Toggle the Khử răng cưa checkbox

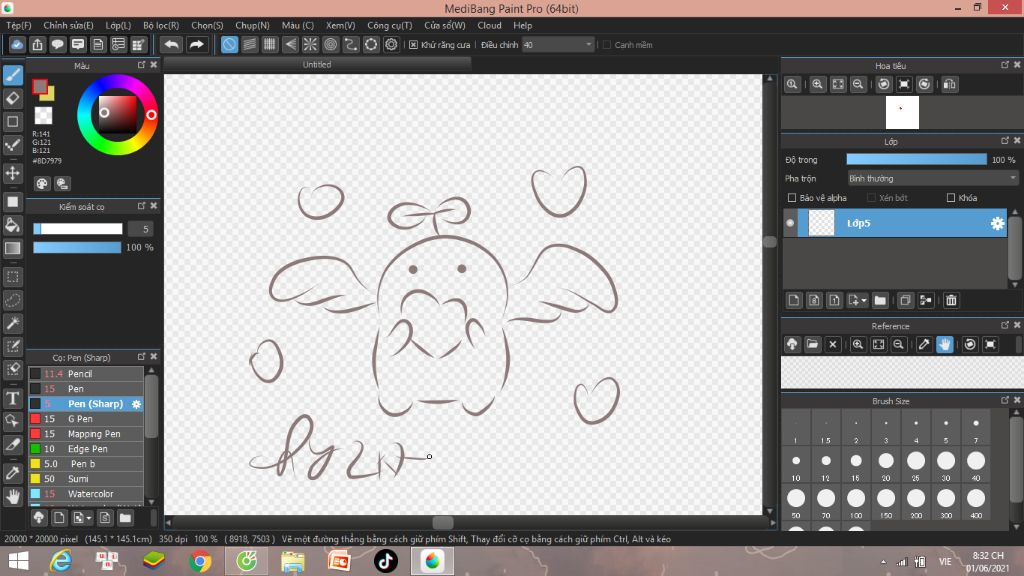pyautogui.click(x=413, y=44)
